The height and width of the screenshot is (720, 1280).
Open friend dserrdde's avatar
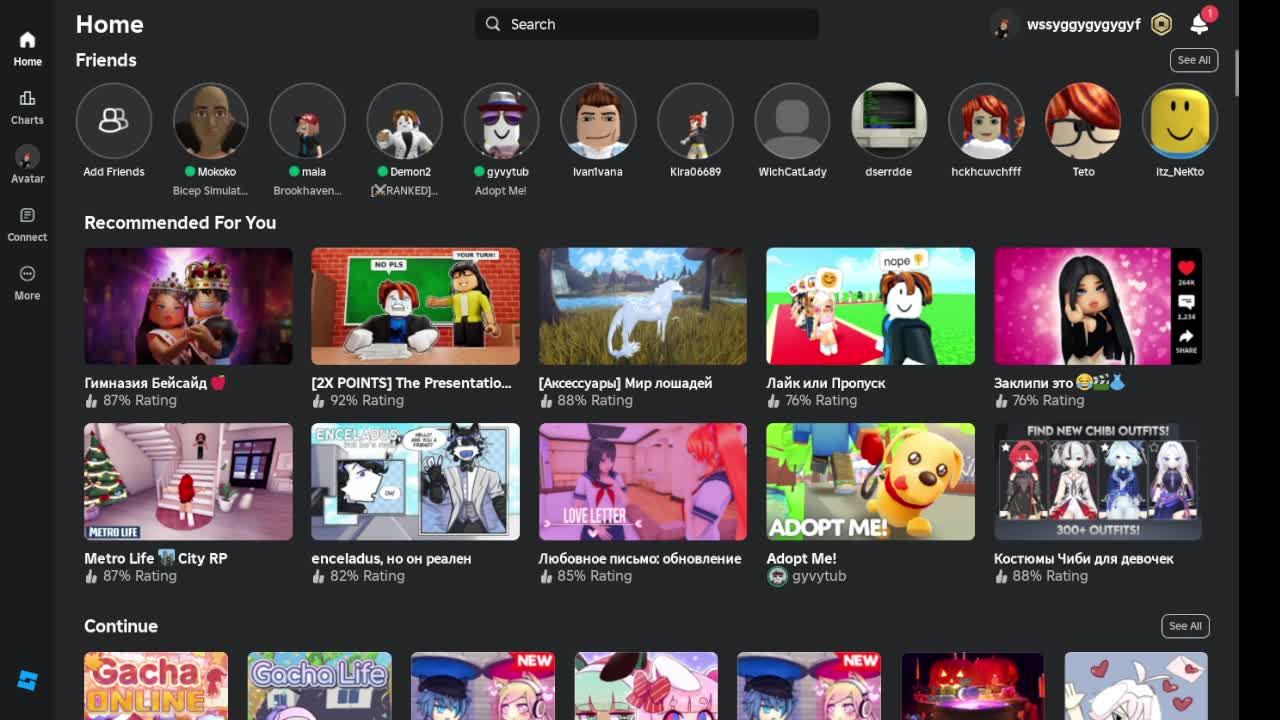889,121
